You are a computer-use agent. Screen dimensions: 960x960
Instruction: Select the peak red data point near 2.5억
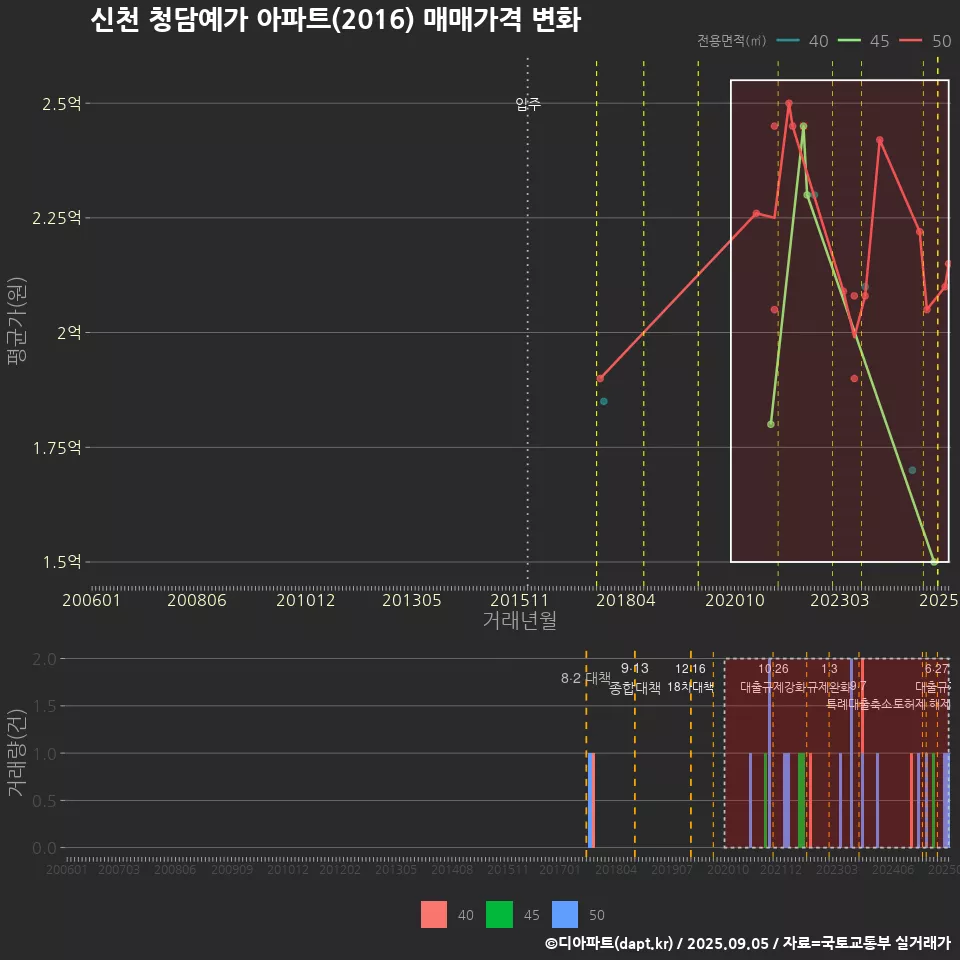point(789,103)
